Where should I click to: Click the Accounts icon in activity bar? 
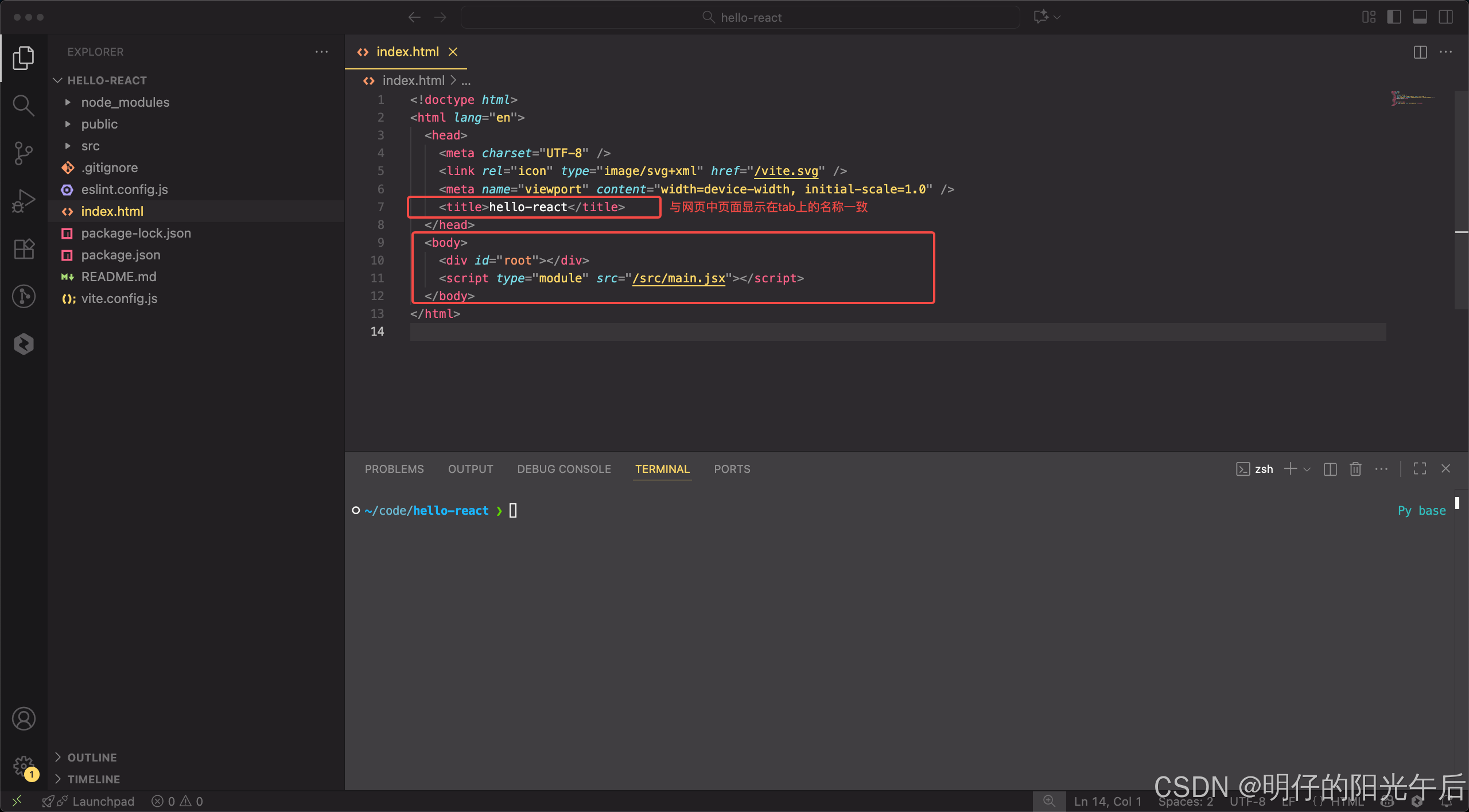pyautogui.click(x=24, y=718)
